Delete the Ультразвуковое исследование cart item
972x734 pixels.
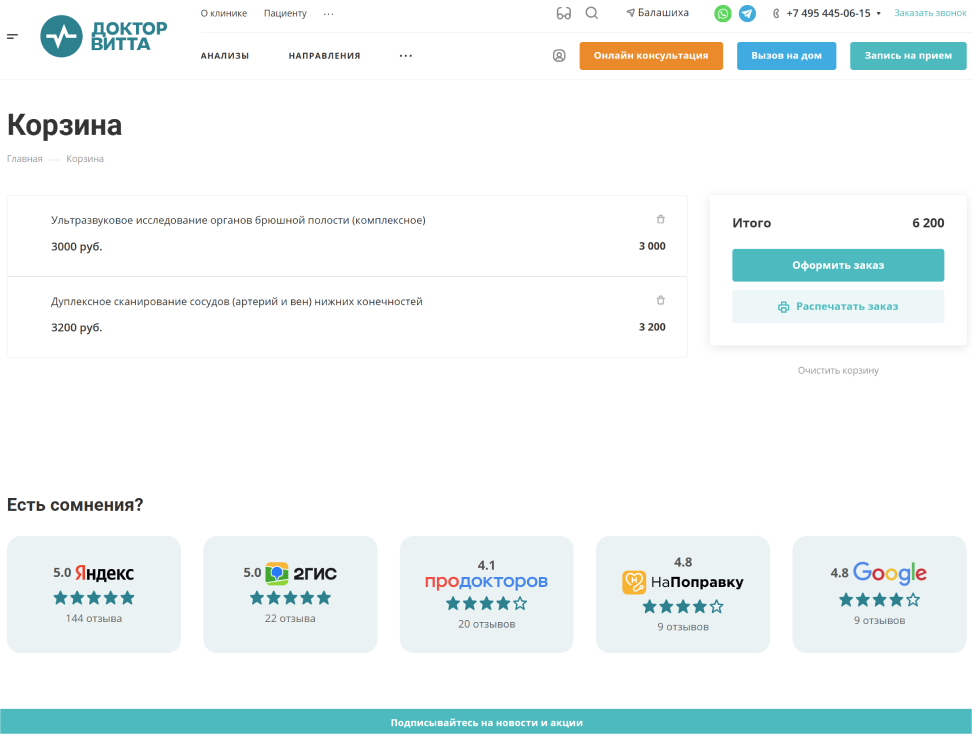click(661, 219)
